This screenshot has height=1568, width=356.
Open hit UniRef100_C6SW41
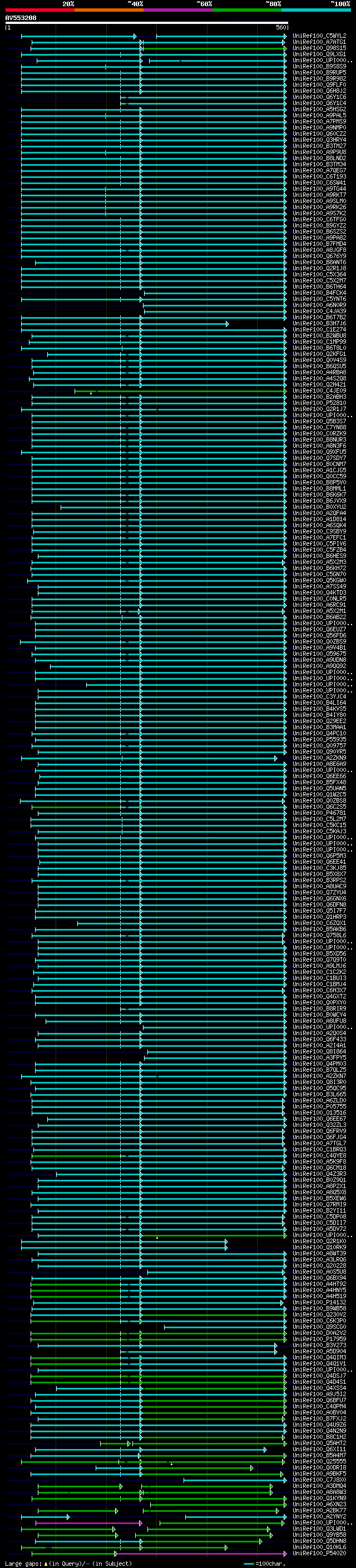click(319, 182)
